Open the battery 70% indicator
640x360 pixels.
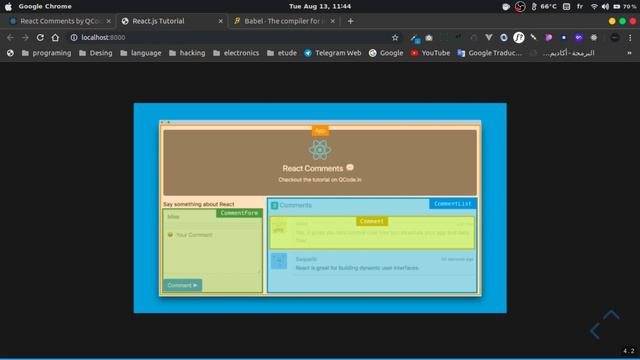point(624,7)
